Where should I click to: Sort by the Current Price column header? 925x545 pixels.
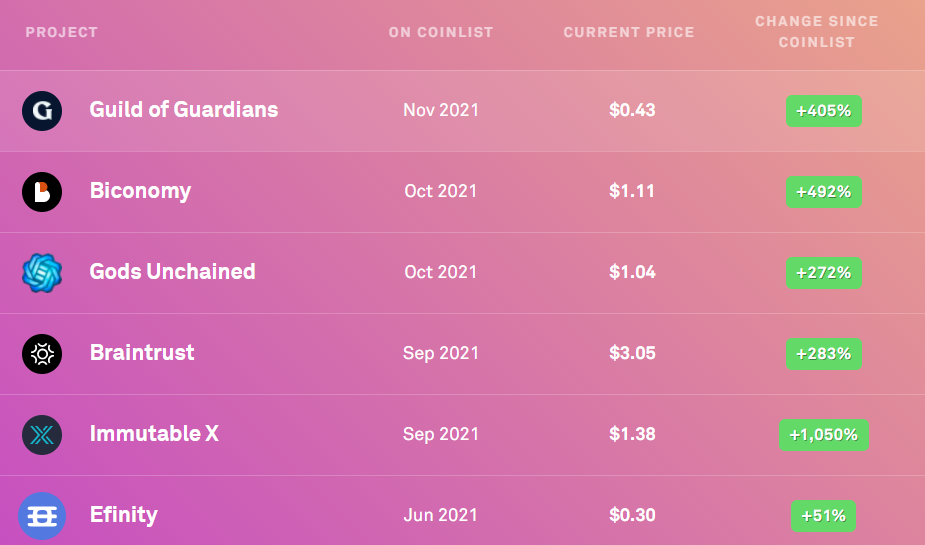pyautogui.click(x=629, y=32)
